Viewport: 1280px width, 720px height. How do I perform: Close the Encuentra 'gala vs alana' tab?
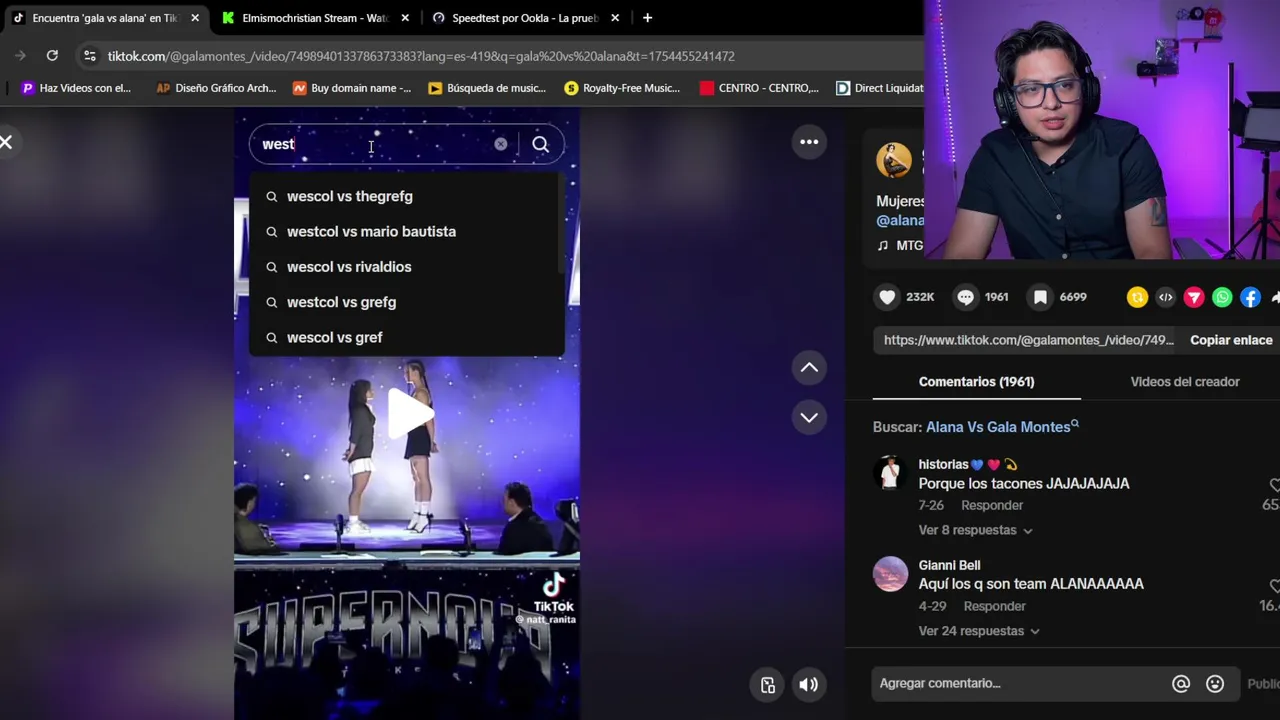click(195, 18)
